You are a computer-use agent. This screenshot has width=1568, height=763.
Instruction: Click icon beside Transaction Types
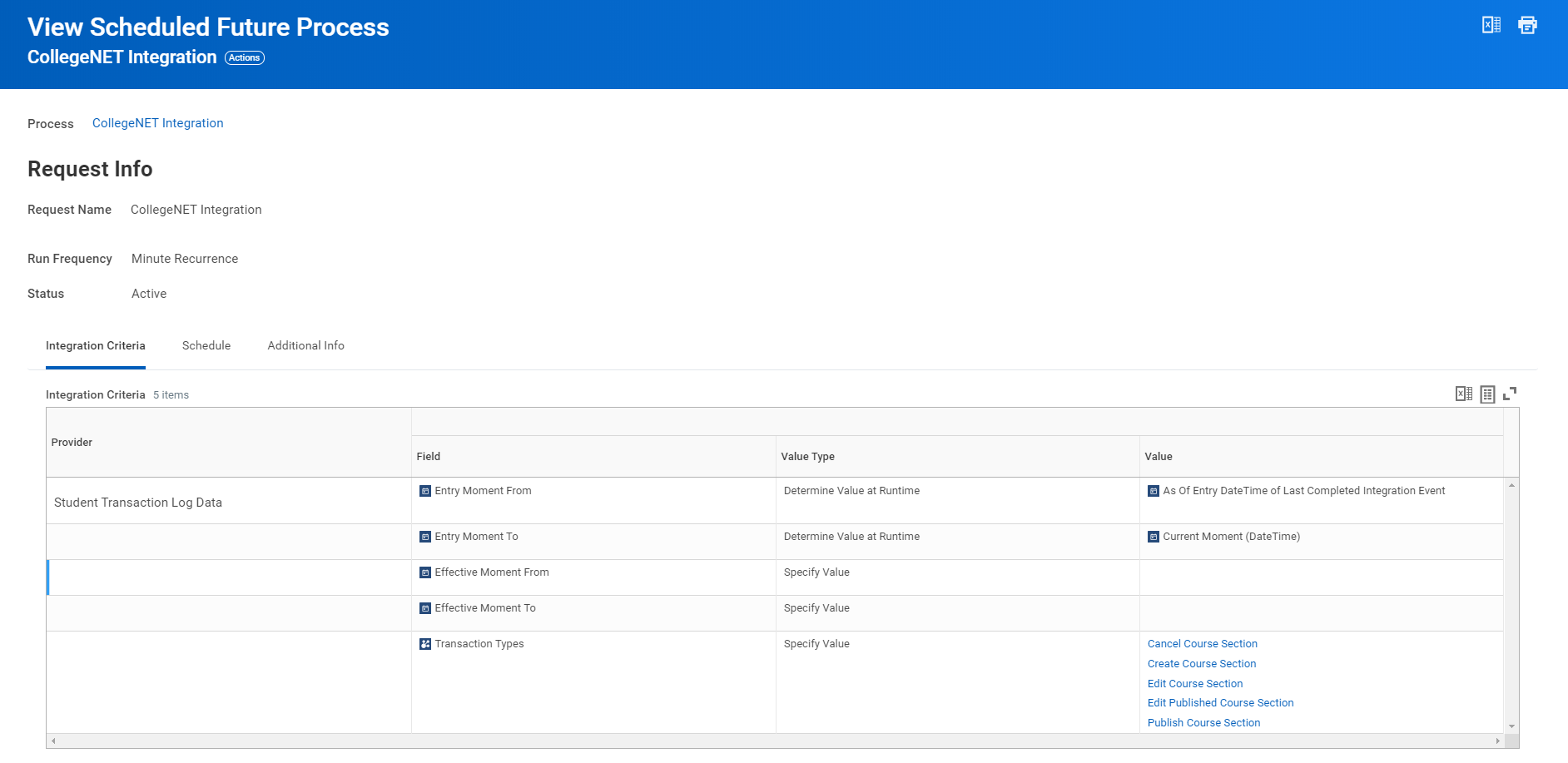[x=425, y=644]
